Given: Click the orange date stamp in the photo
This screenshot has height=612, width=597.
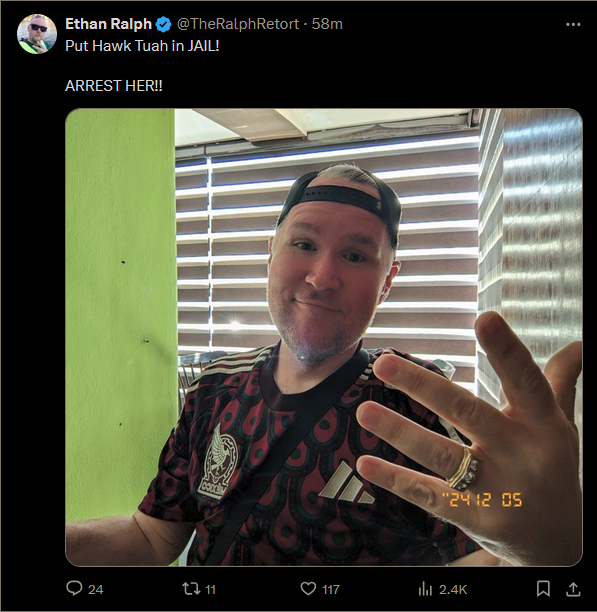Looking at the screenshot, I should coord(482,500).
